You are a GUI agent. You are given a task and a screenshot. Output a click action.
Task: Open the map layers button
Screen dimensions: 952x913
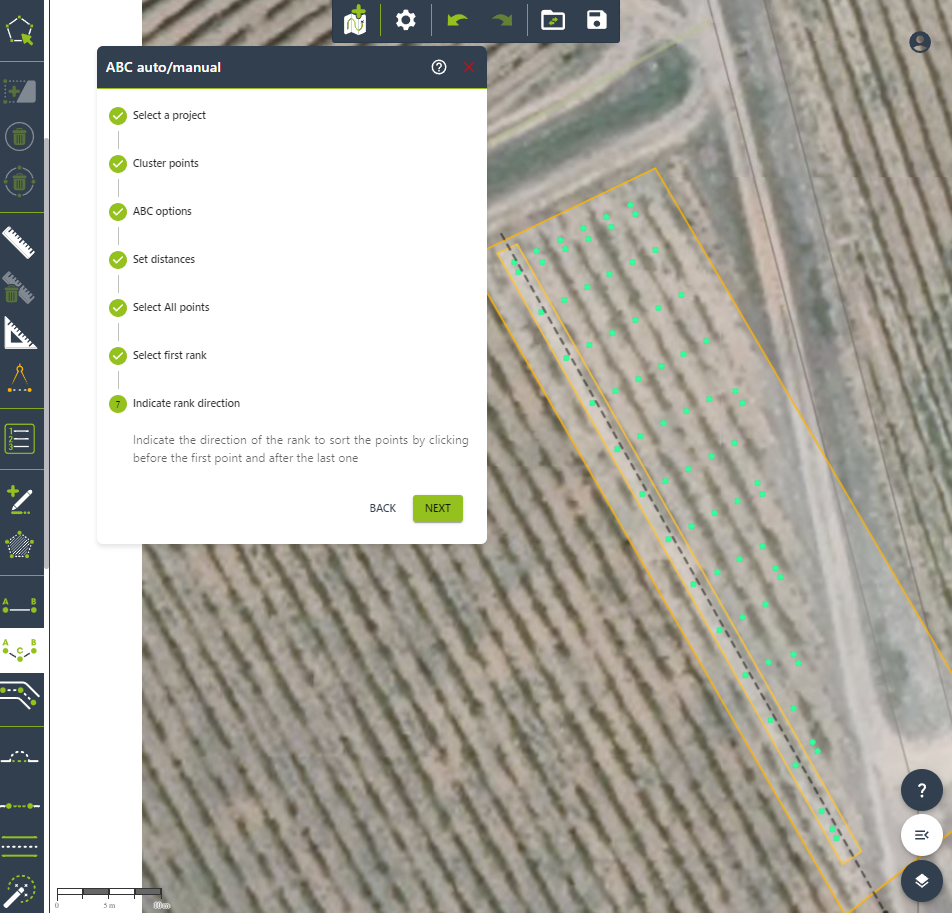coord(922,880)
